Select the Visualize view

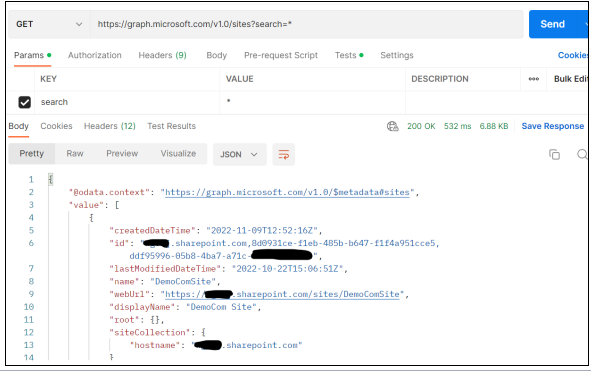(178, 154)
